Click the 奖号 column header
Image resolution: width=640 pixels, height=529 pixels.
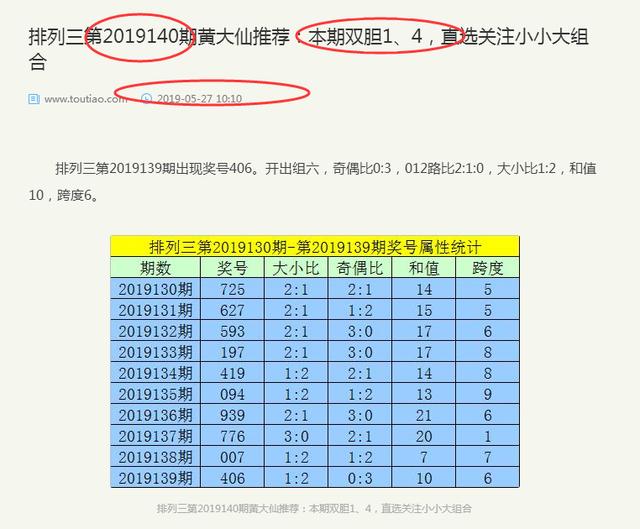point(232,268)
